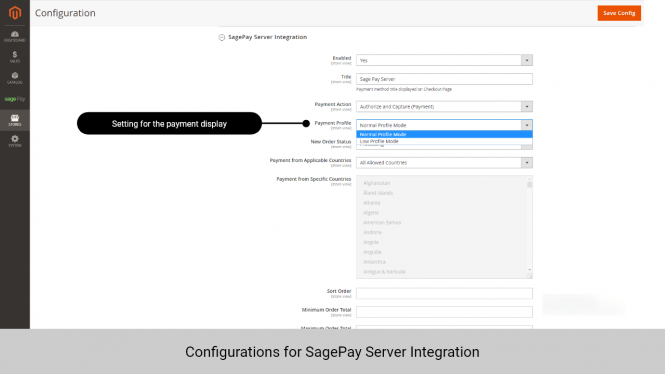Click the Sort Order input field
The width and height of the screenshot is (665, 374).
point(444,293)
